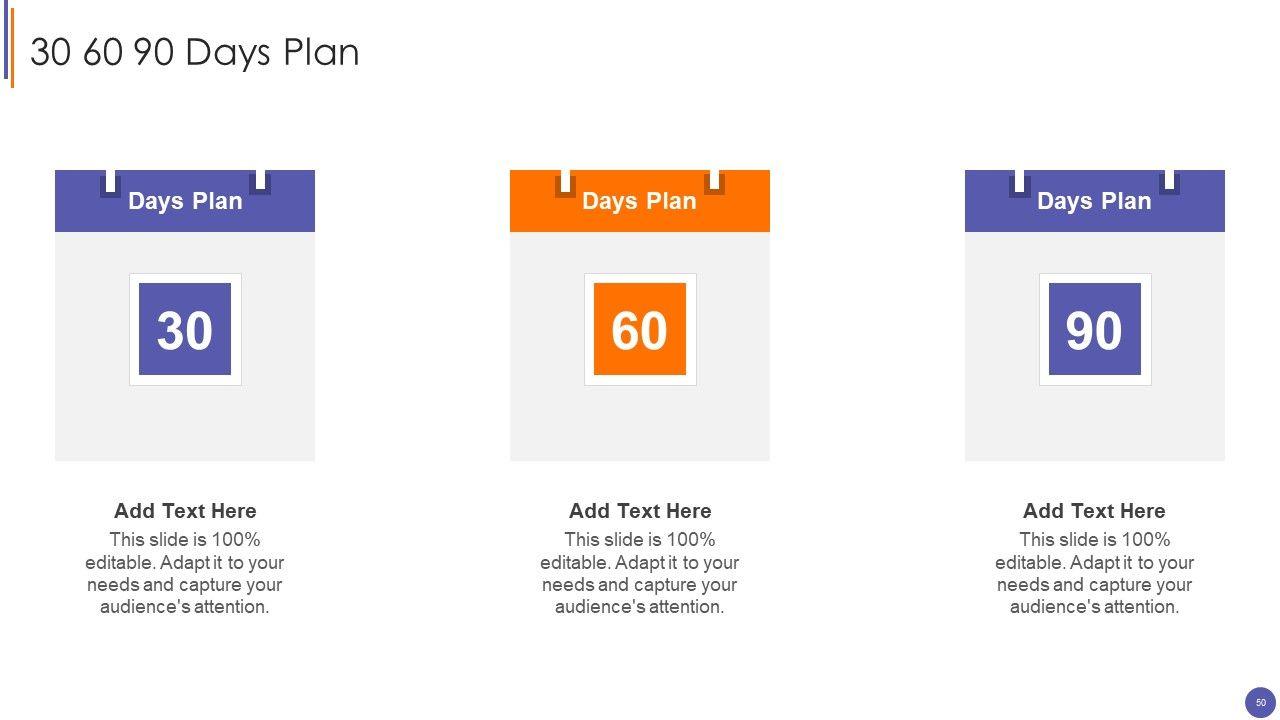Select "Add Text Here" heading under 90 calendar
Screen dimensions: 1280x720
(1094, 511)
